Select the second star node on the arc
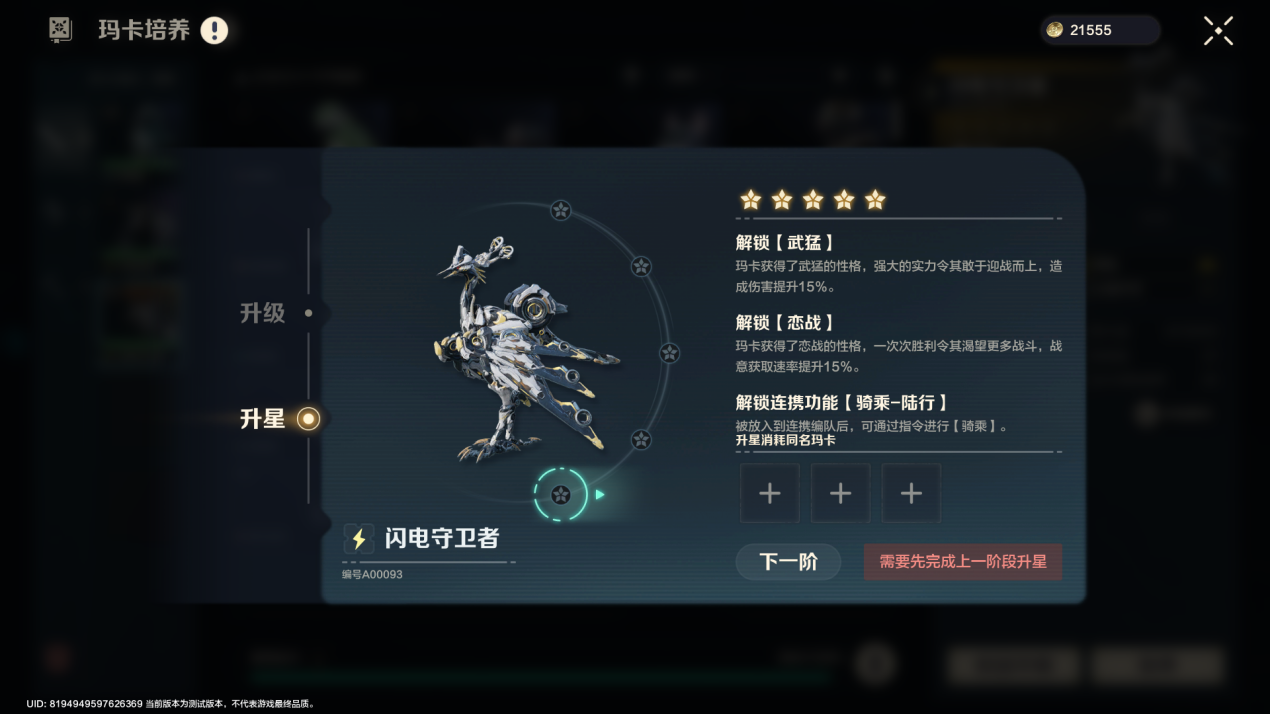 click(x=641, y=266)
